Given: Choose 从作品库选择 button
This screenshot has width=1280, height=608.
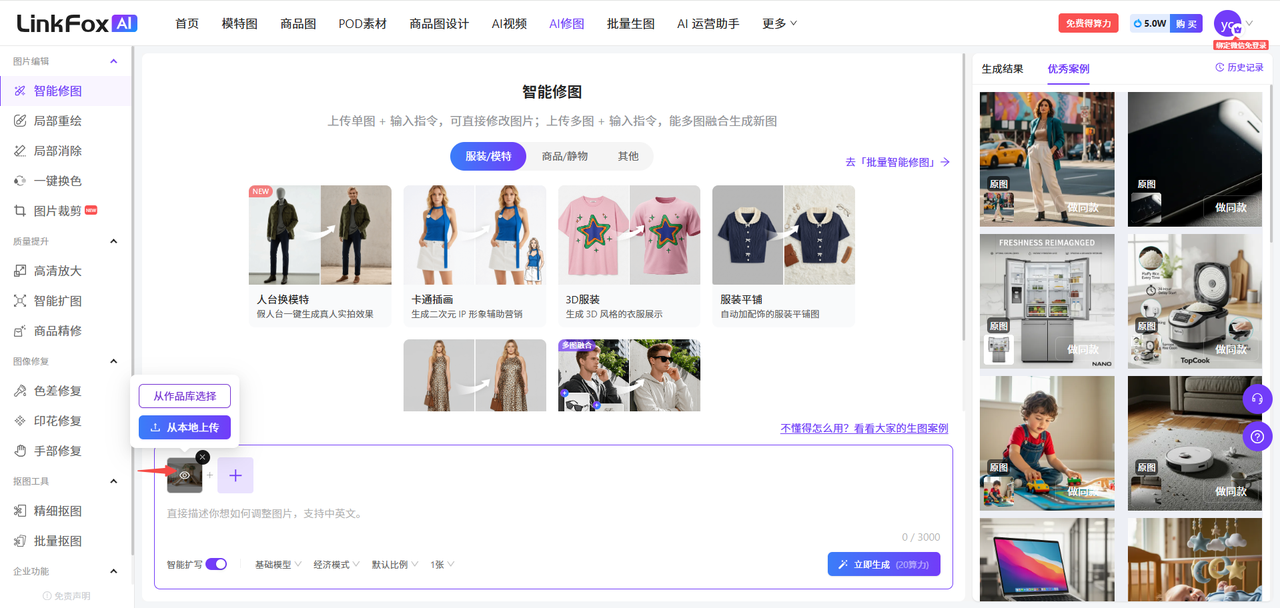Looking at the screenshot, I should [185, 396].
